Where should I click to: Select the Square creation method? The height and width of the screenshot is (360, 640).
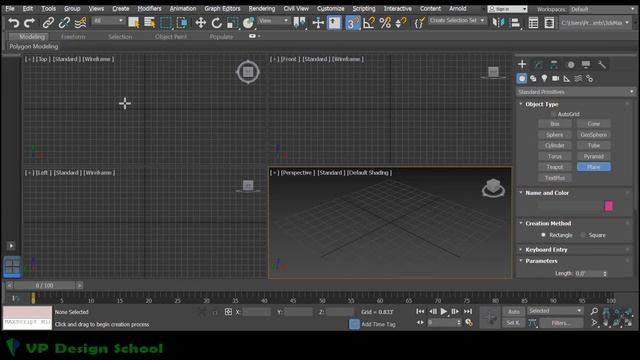pyautogui.click(x=583, y=235)
